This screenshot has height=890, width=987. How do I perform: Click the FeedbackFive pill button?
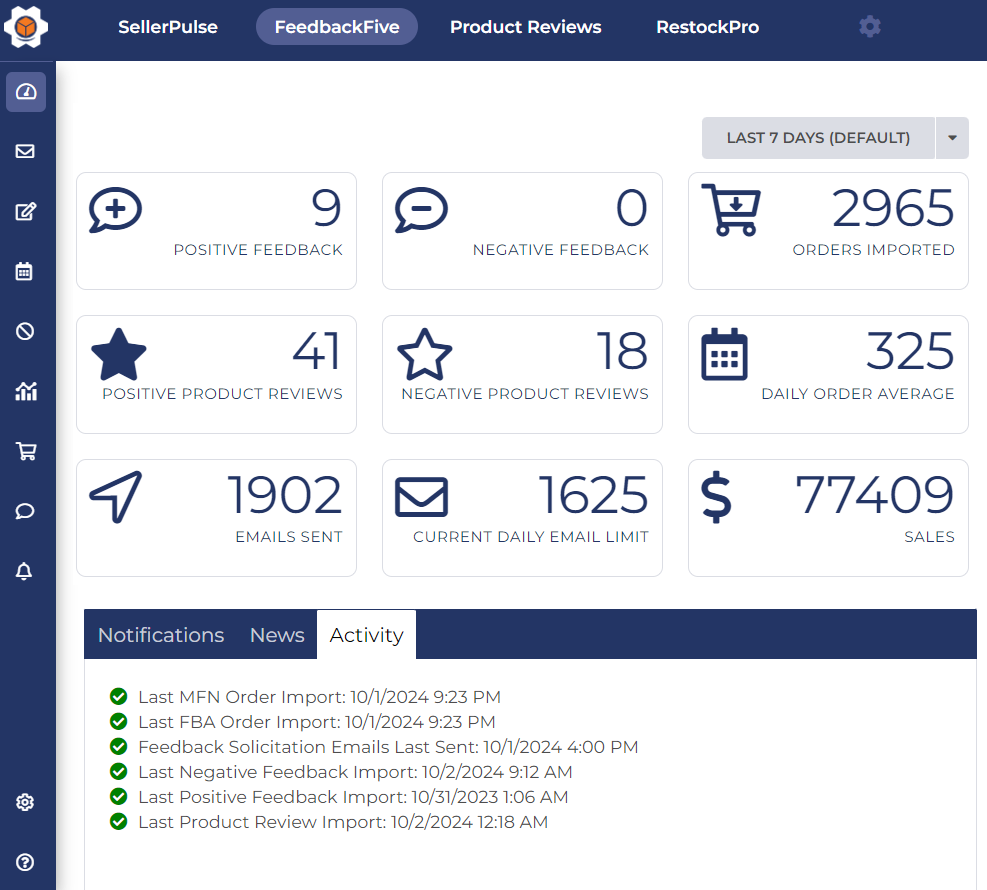pyautogui.click(x=336, y=27)
